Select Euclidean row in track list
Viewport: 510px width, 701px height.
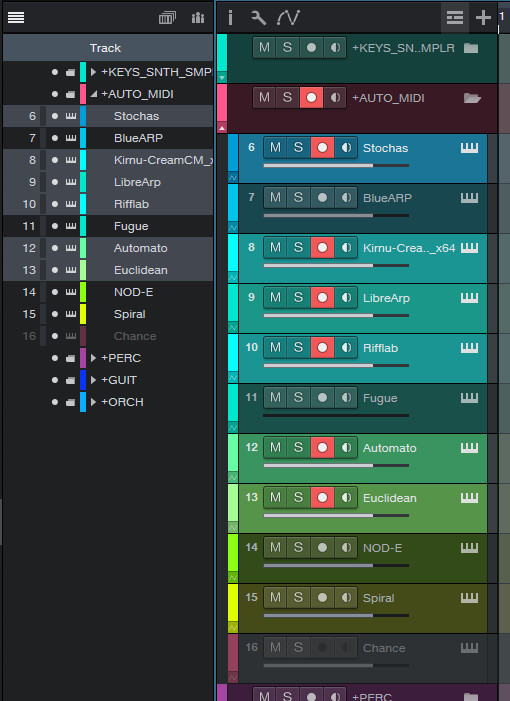pos(108,270)
